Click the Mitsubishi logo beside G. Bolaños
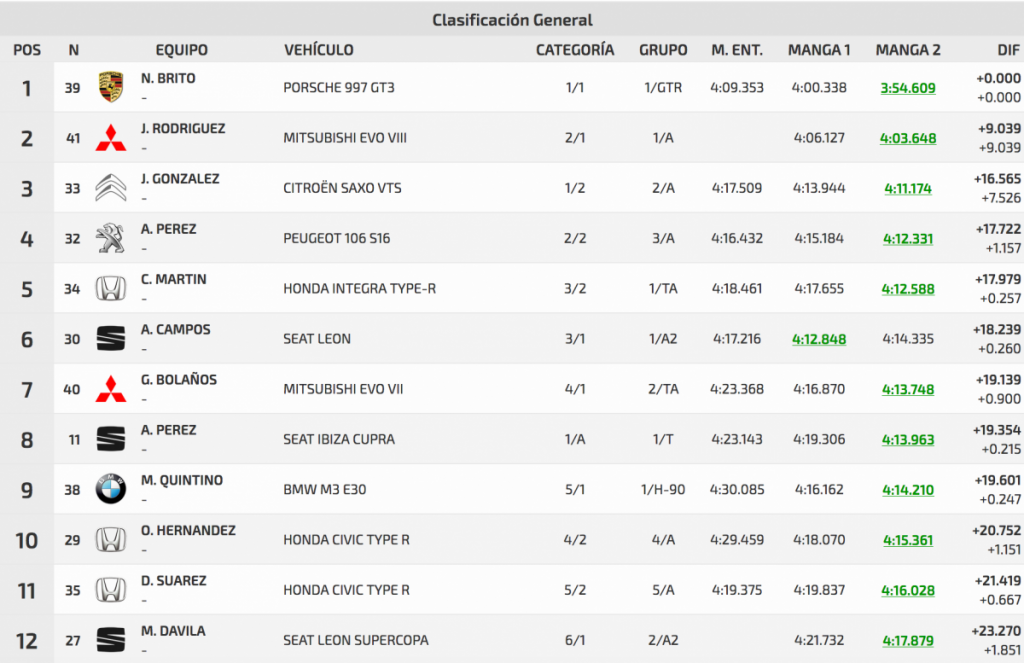This screenshot has height=663, width=1024. (x=110, y=389)
